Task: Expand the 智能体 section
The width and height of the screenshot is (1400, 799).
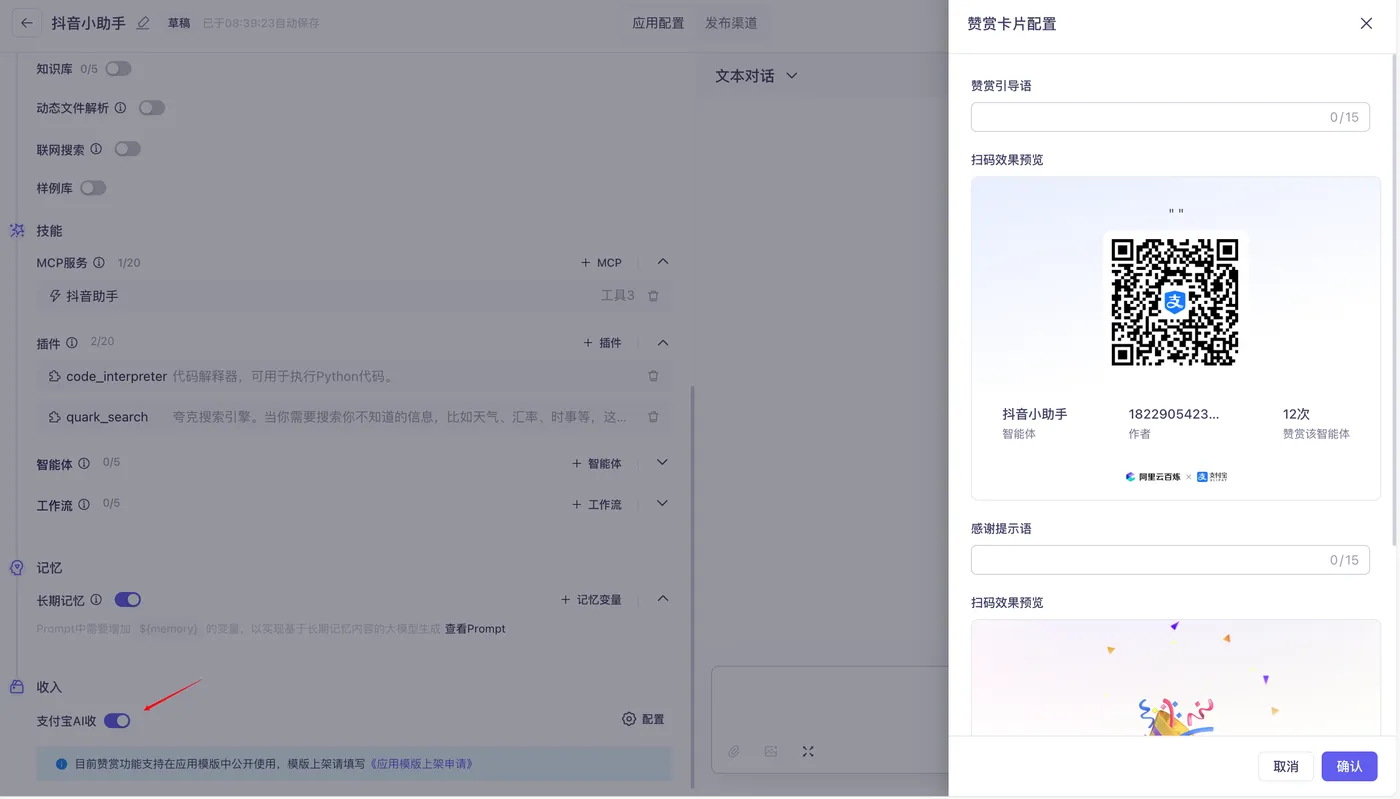Action: click(x=662, y=463)
